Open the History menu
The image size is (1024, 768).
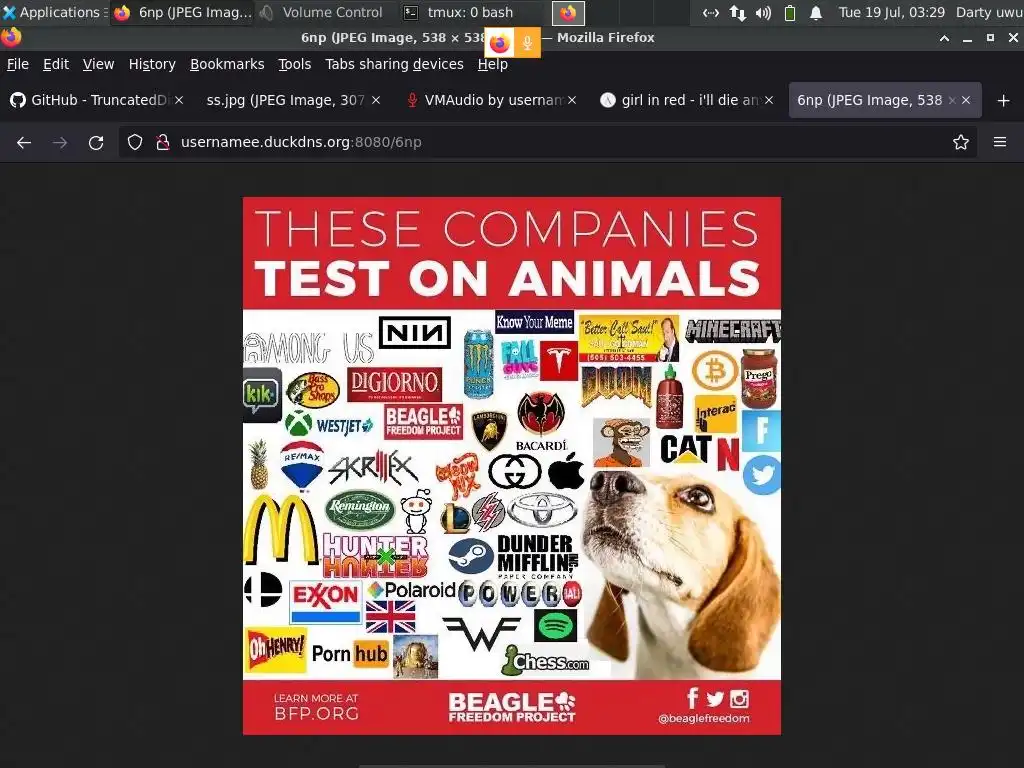pos(152,64)
